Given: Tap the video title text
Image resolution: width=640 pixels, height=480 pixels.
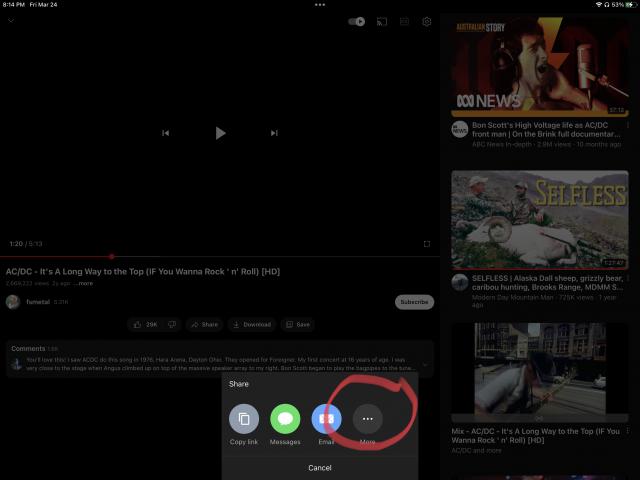Looking at the screenshot, I should (x=143, y=271).
